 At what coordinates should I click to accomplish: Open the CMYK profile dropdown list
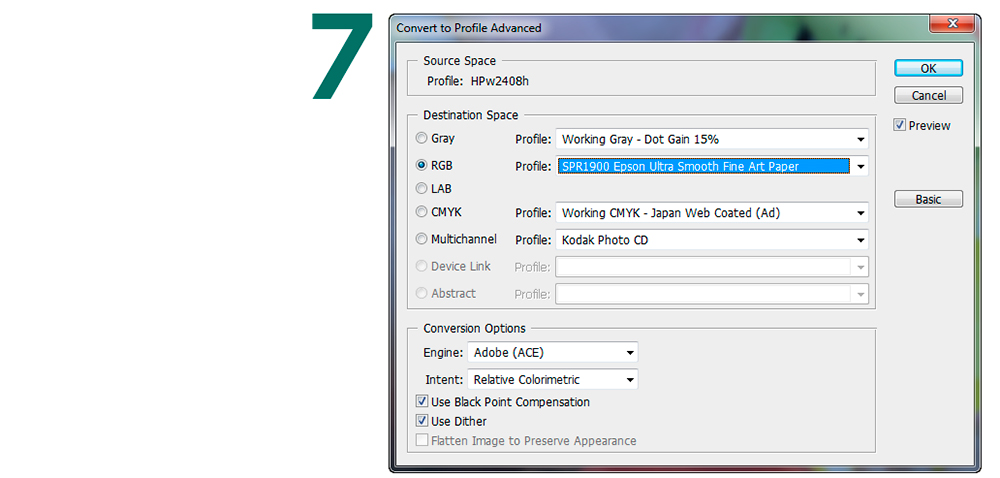pos(860,213)
